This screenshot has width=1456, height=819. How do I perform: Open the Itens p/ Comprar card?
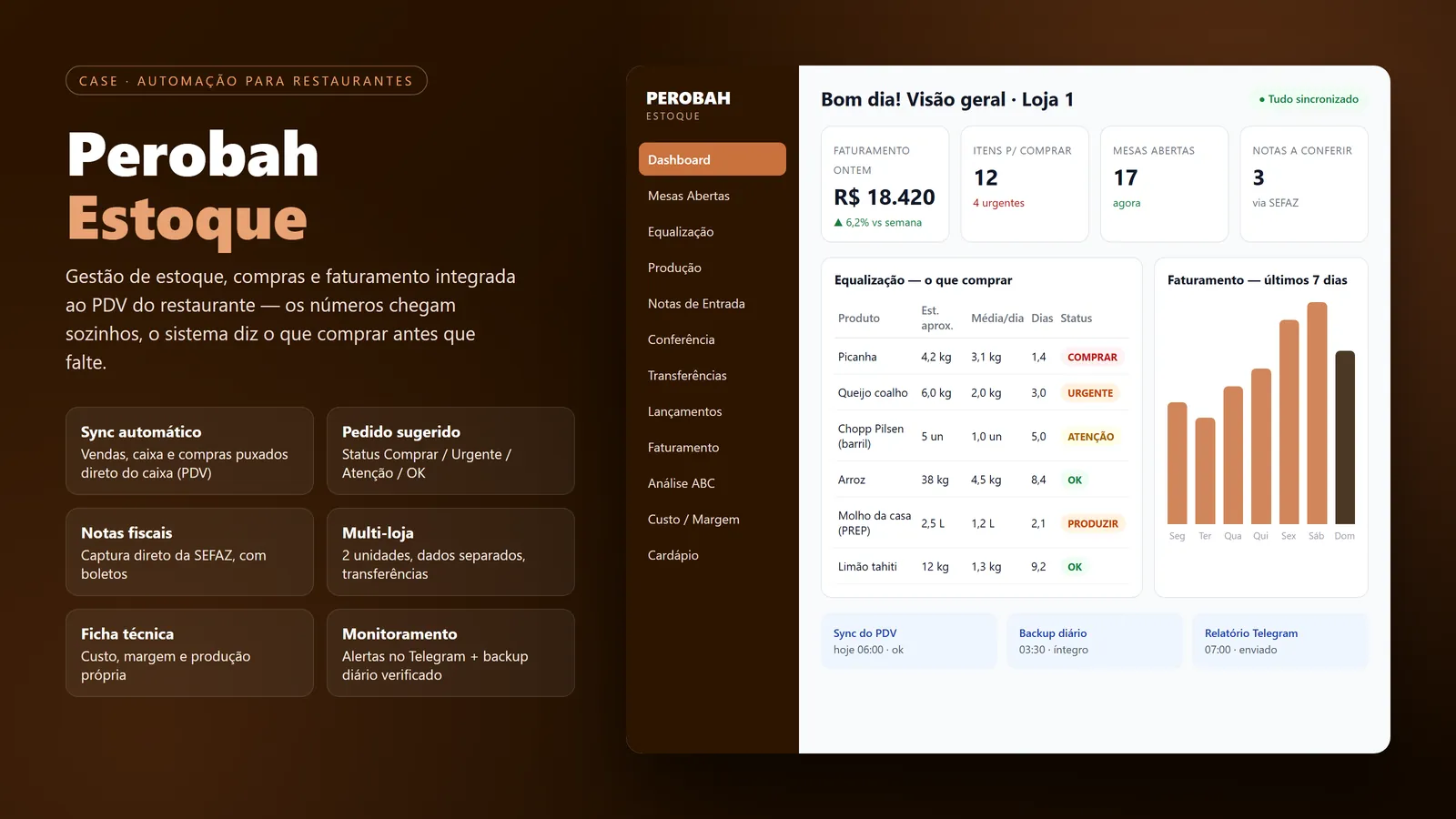coord(1025,184)
